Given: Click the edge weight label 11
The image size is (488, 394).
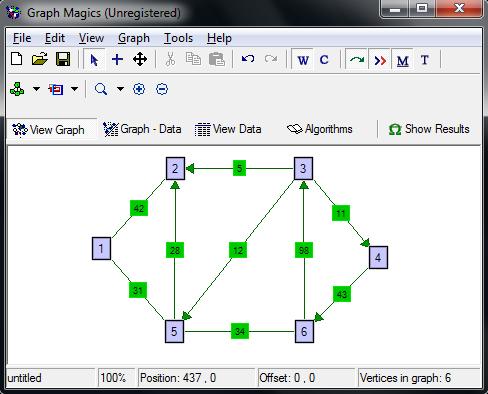Looking at the screenshot, I should 341,213.
